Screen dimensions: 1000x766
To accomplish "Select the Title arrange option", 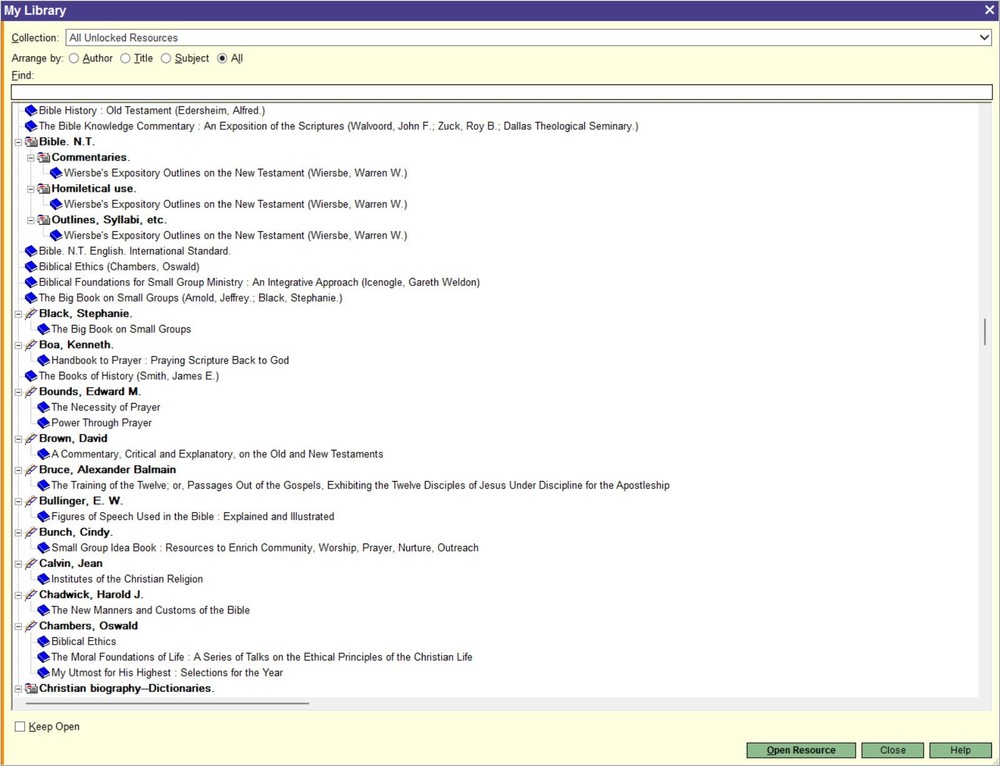I will coord(126,58).
